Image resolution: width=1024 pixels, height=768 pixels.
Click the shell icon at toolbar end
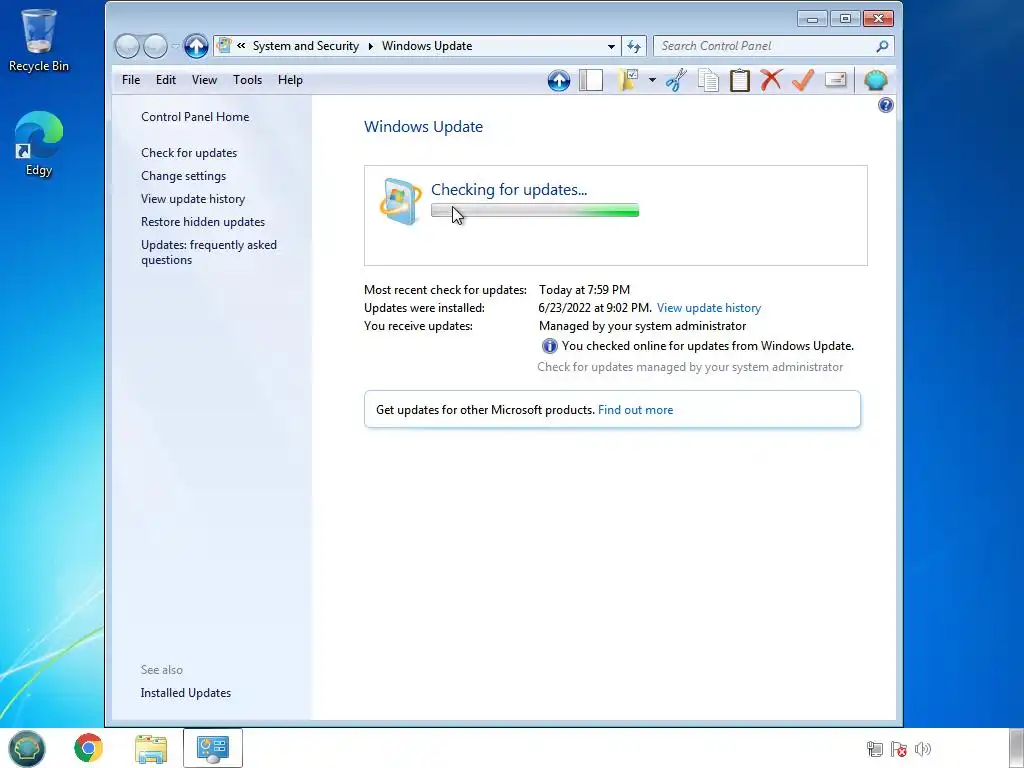click(x=875, y=80)
